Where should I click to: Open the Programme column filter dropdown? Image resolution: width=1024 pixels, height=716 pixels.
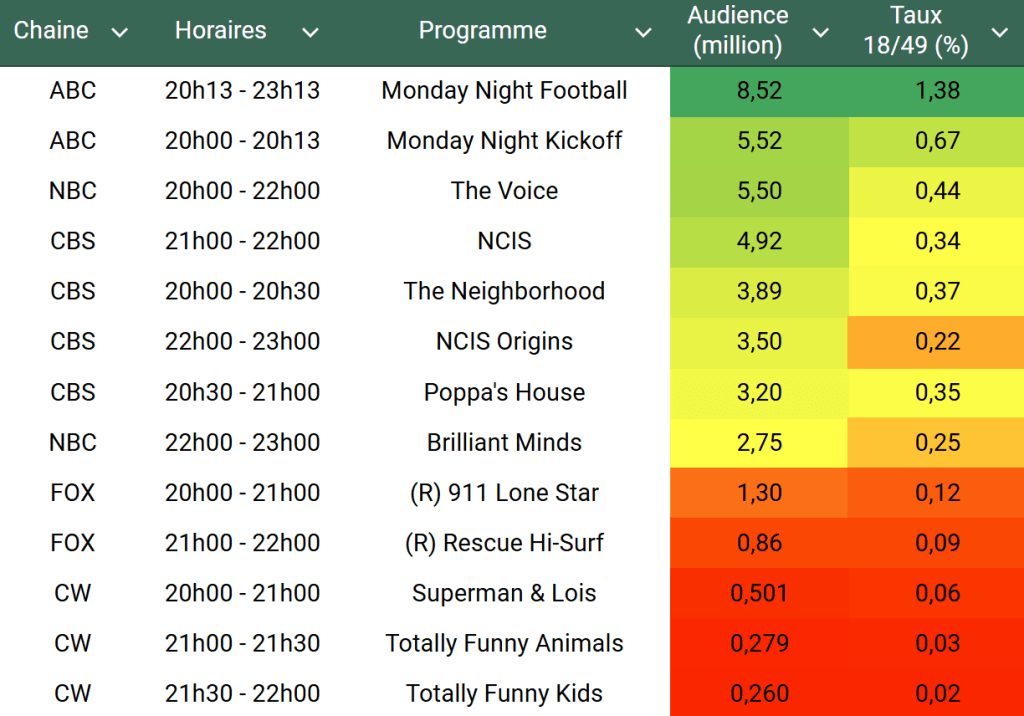644,33
